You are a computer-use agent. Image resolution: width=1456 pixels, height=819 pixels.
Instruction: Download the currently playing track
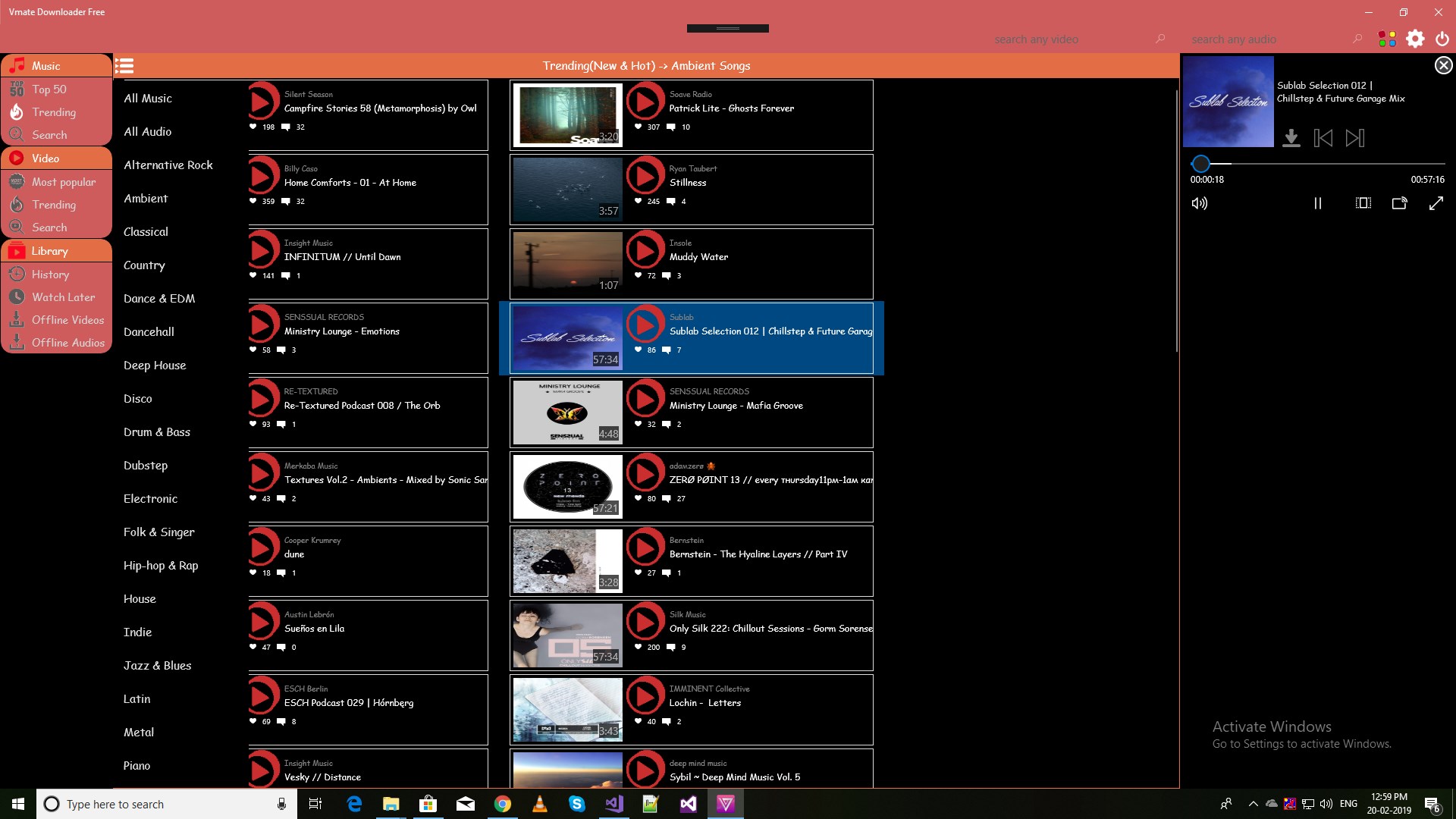coord(1291,138)
